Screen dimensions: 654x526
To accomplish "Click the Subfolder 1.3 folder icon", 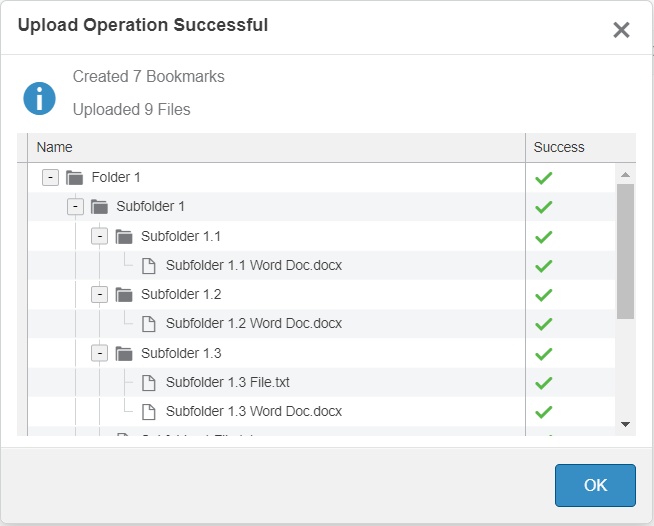I will (x=124, y=353).
